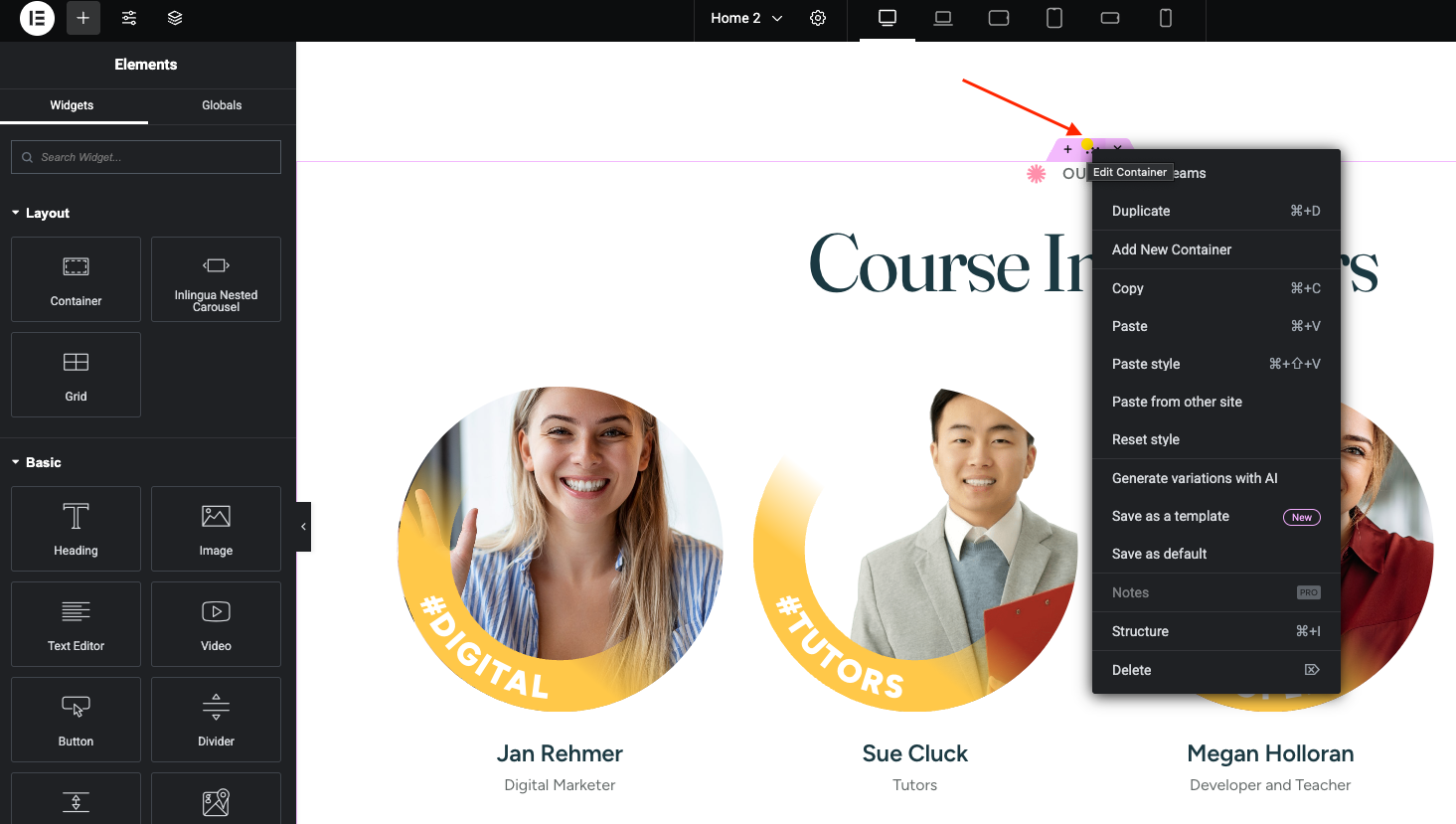Image resolution: width=1456 pixels, height=824 pixels.
Task: Hide the elements panel with collapse arrow
Action: (x=303, y=527)
